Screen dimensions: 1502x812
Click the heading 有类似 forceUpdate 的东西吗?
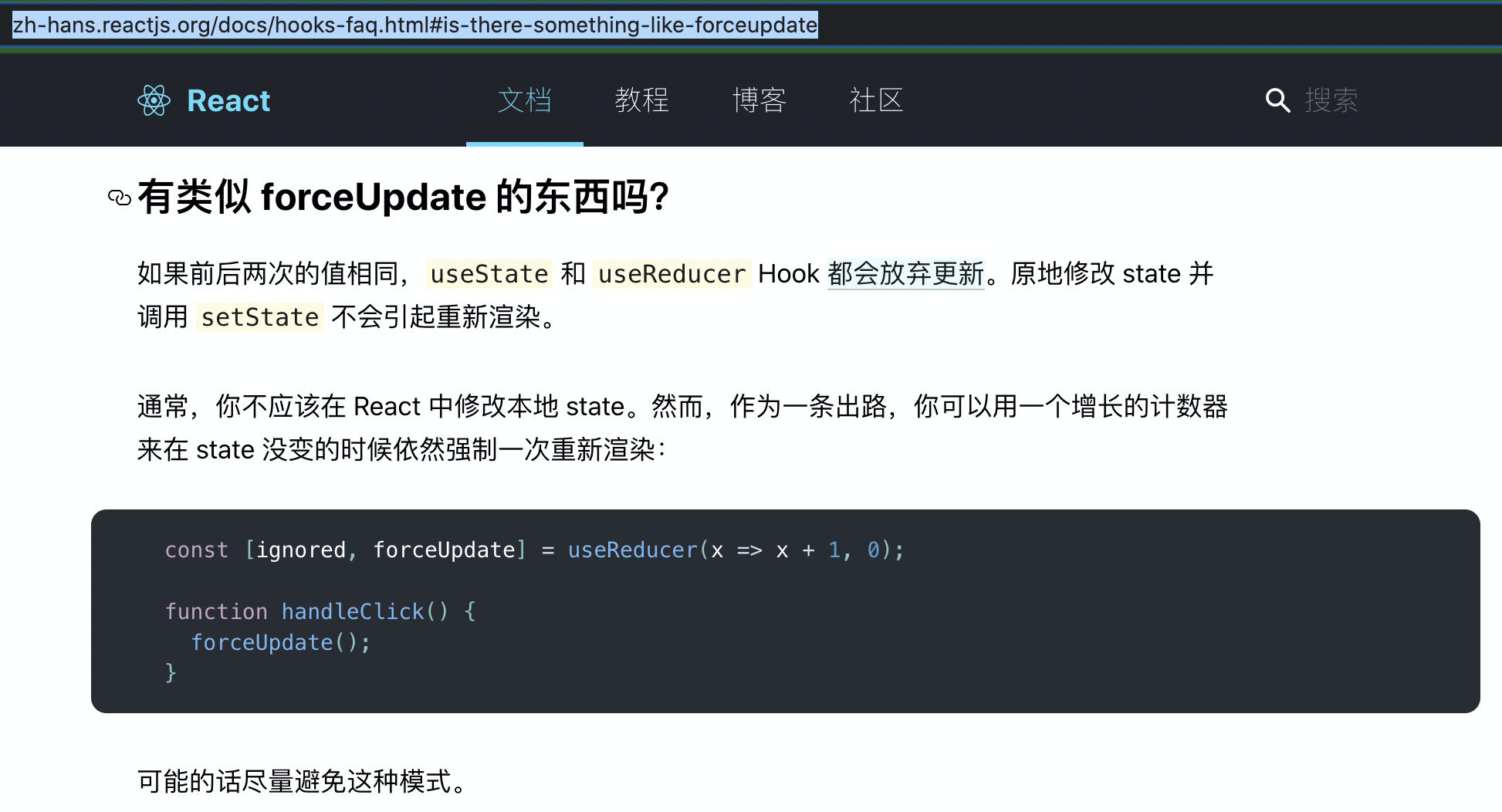tap(403, 196)
